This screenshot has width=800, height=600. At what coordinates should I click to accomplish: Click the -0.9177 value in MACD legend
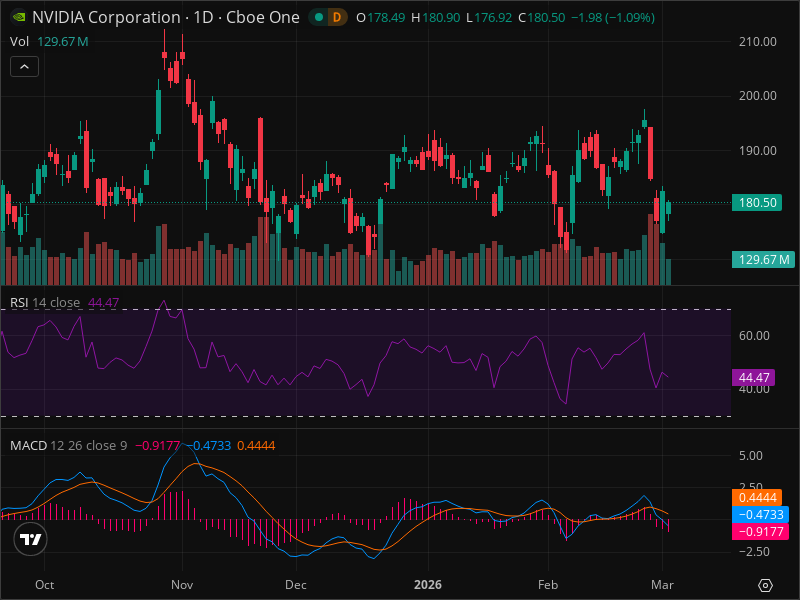click(x=158, y=445)
